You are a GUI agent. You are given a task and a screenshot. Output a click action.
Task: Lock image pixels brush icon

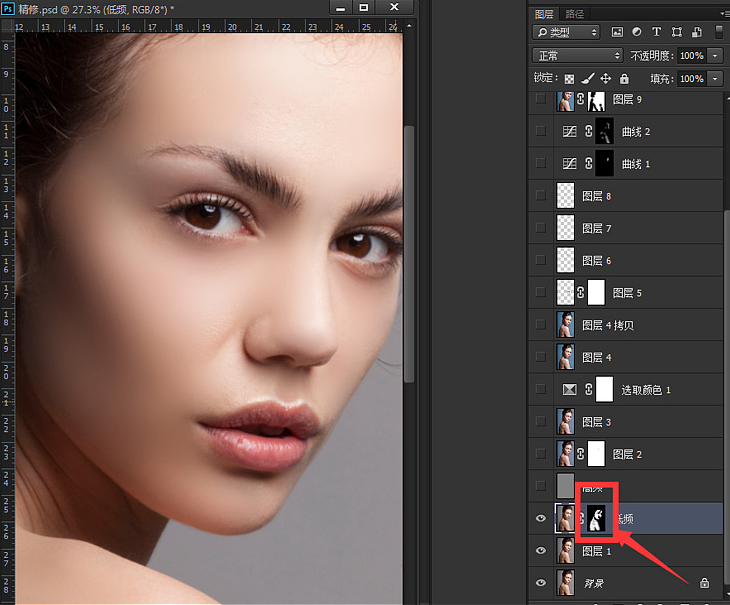tap(588, 78)
